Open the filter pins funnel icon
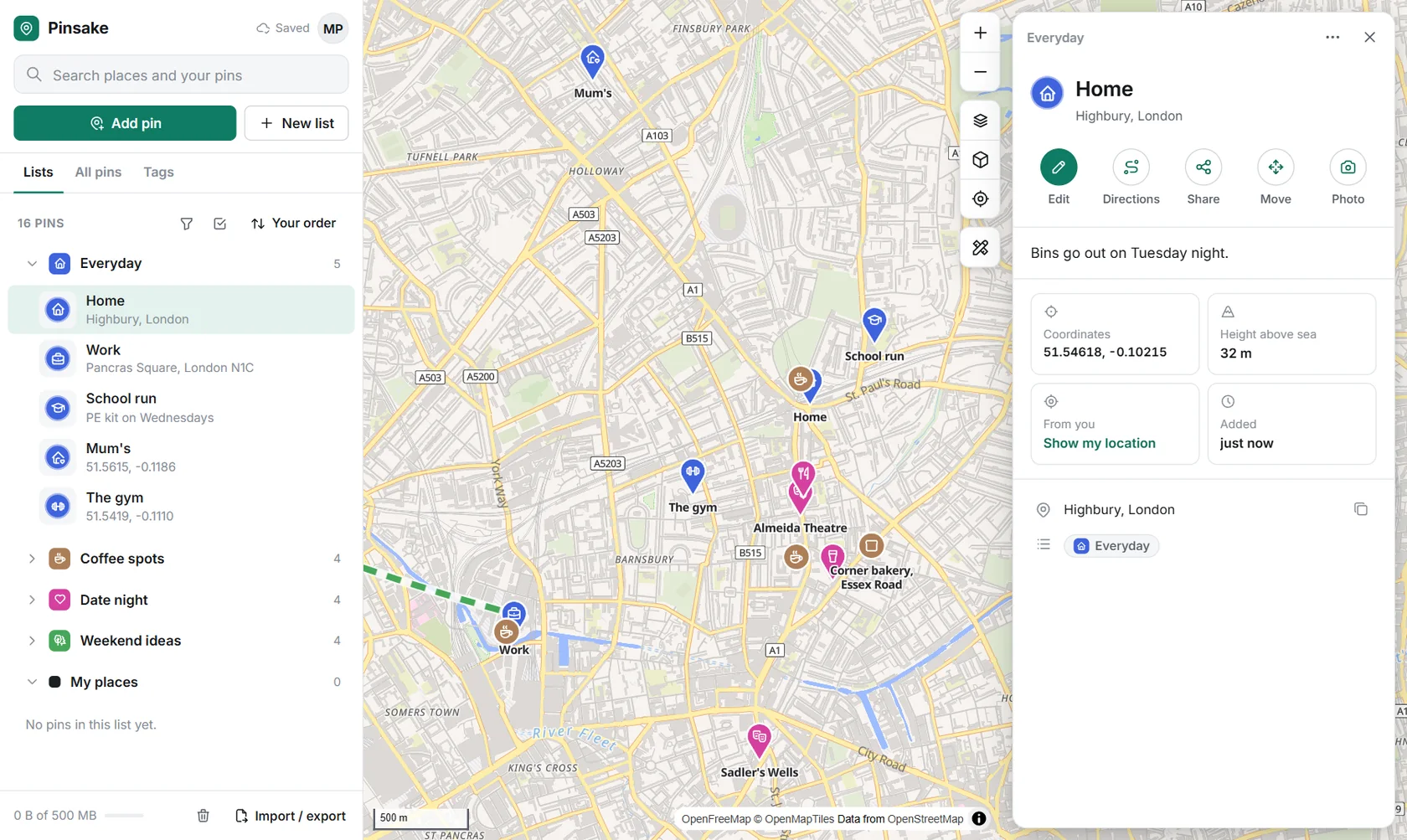1407x840 pixels. point(187,224)
